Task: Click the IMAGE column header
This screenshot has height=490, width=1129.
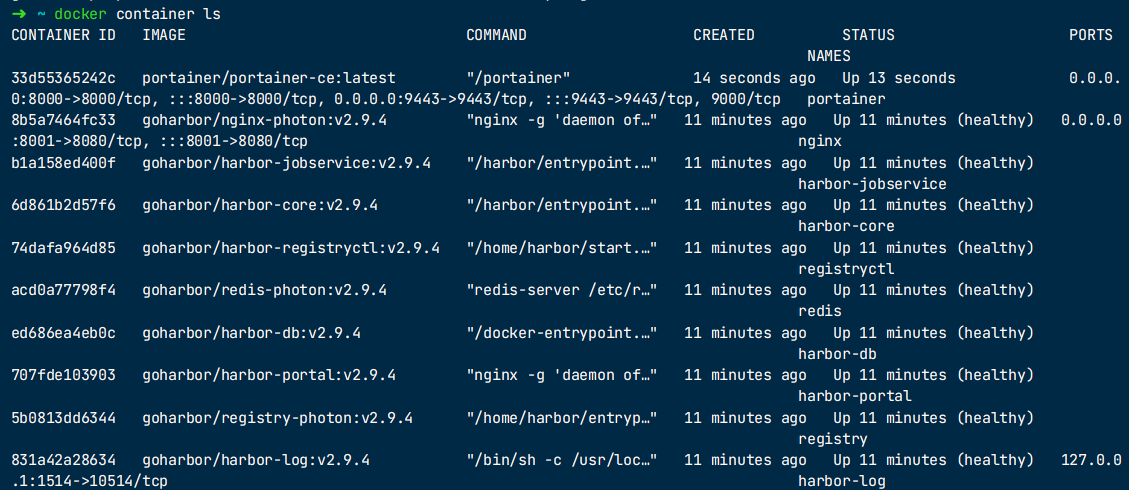Action: pos(164,35)
